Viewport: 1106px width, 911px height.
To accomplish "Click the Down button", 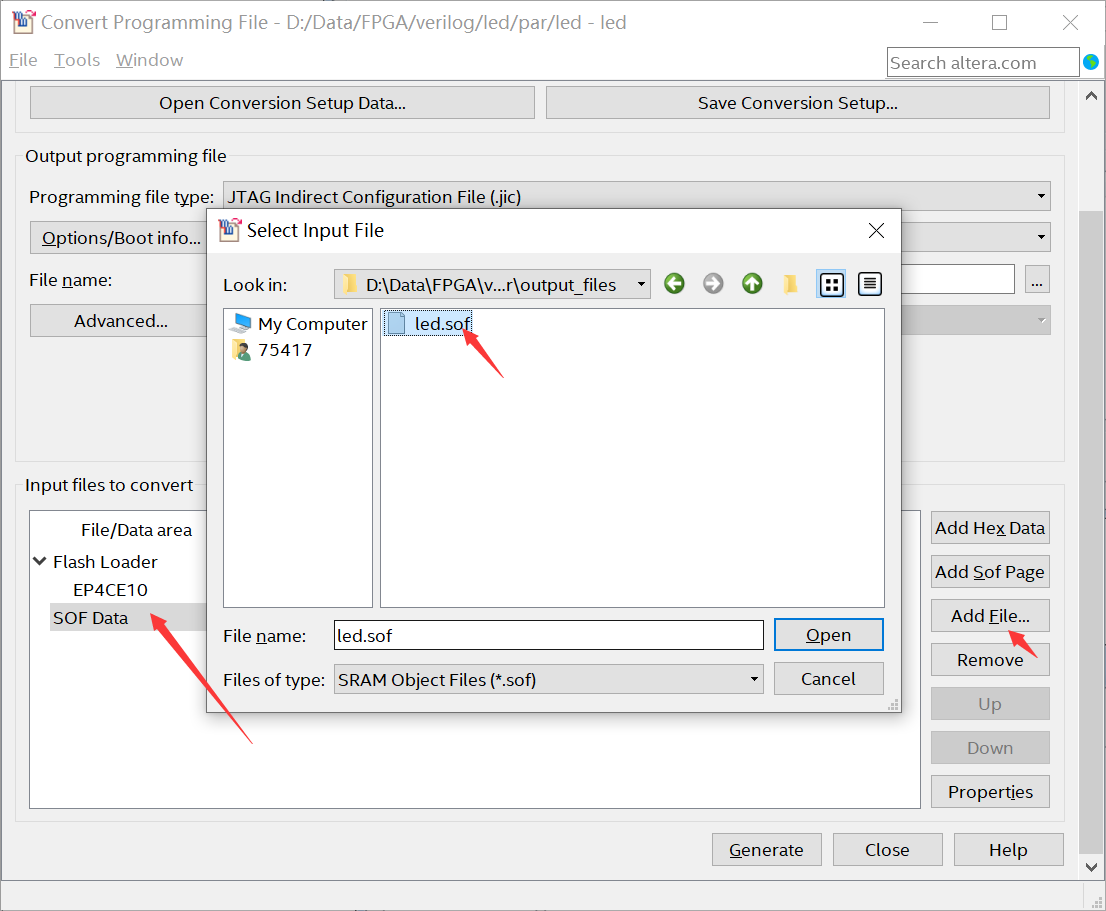I will click(990, 748).
